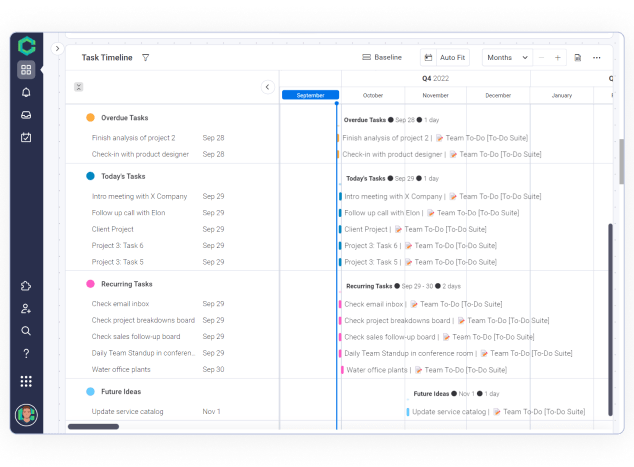
Task: Zoom out with the minus button
Action: pyautogui.click(x=541, y=57)
